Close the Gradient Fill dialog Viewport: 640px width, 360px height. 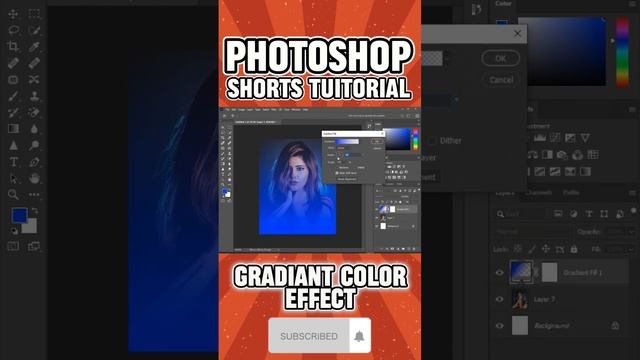pyautogui.click(x=517, y=34)
